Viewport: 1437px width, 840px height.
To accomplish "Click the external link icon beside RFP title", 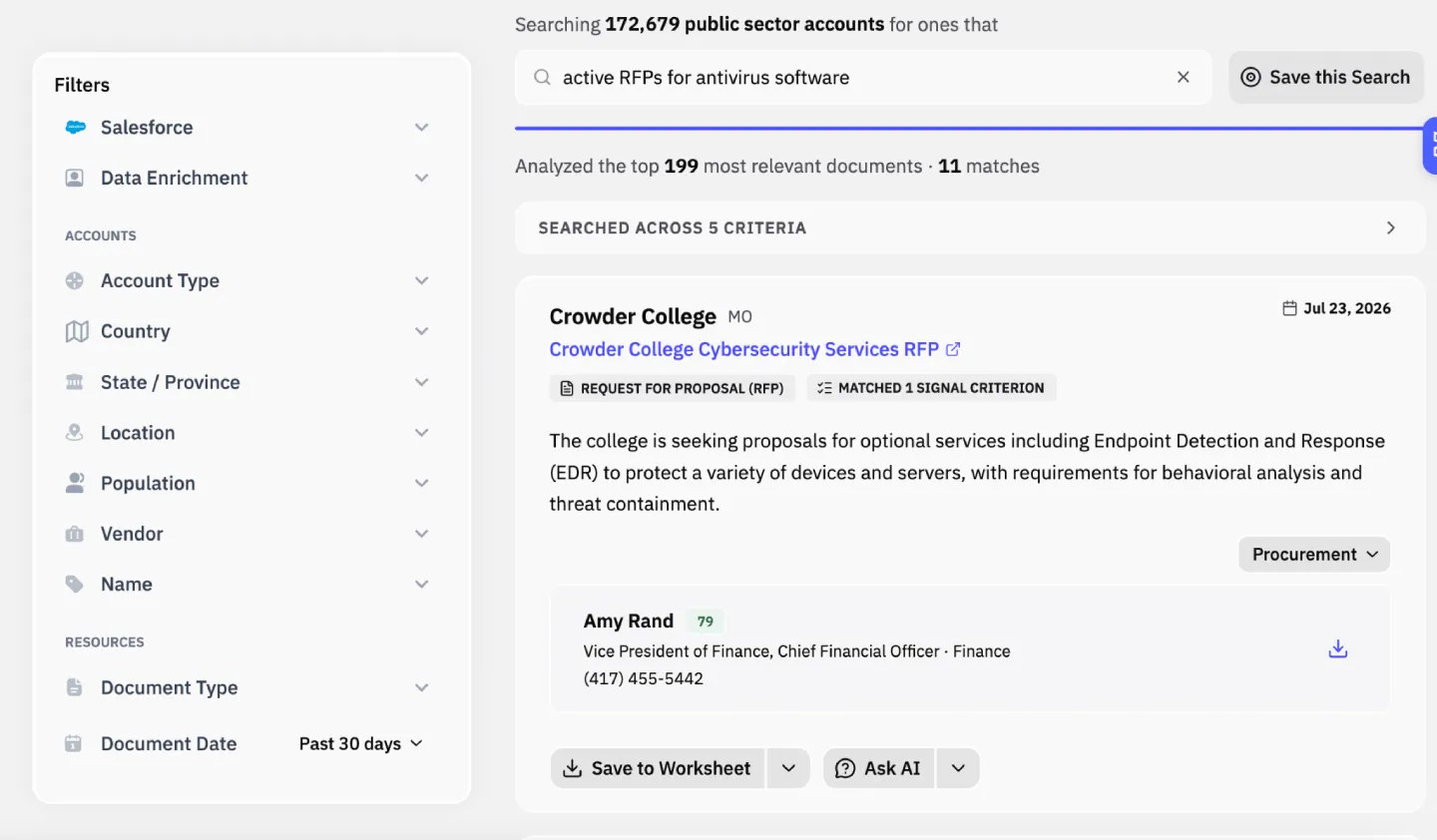I will (953, 349).
